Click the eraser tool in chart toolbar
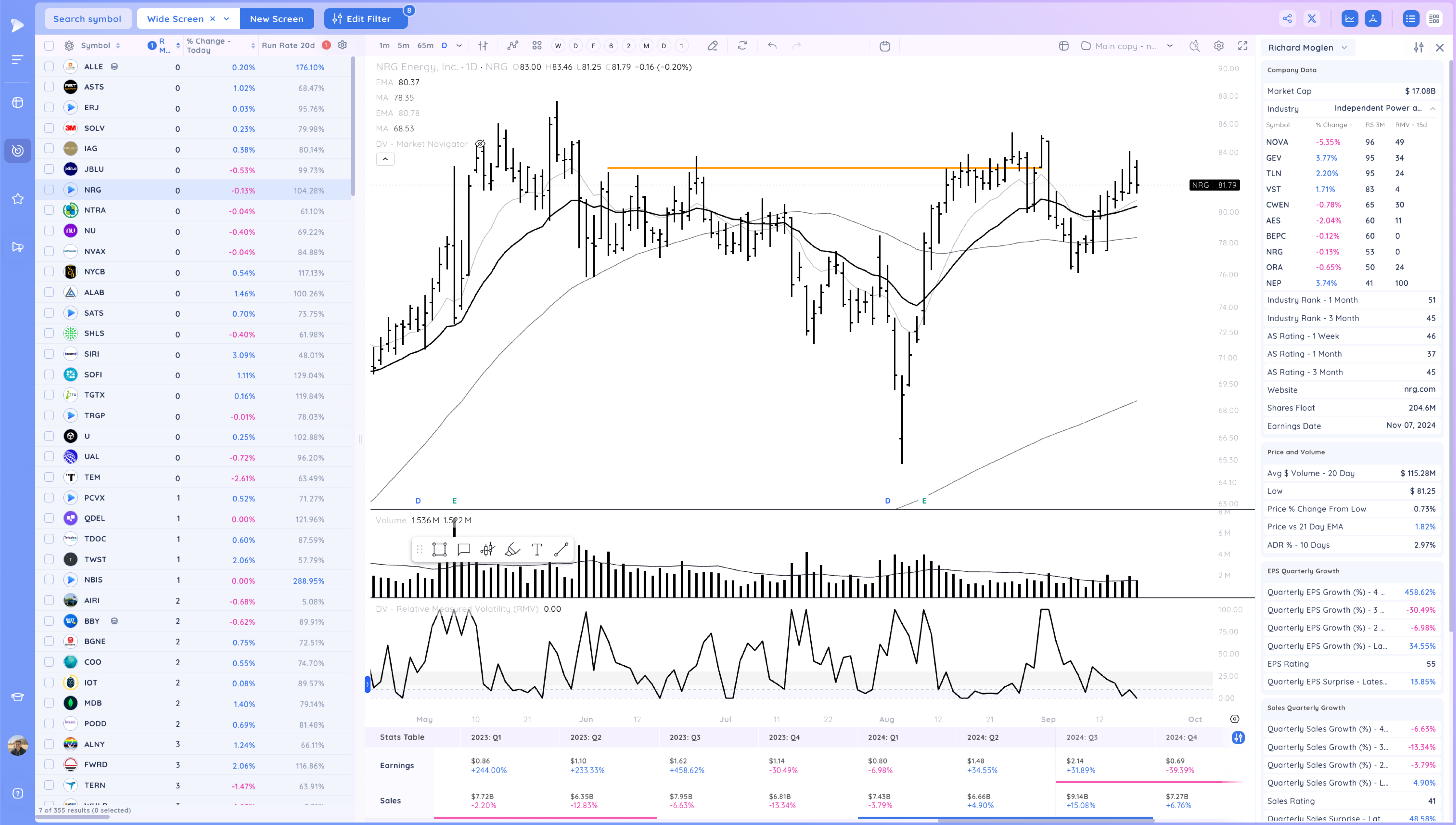Screen dimensions: 1456x825 coord(712,46)
